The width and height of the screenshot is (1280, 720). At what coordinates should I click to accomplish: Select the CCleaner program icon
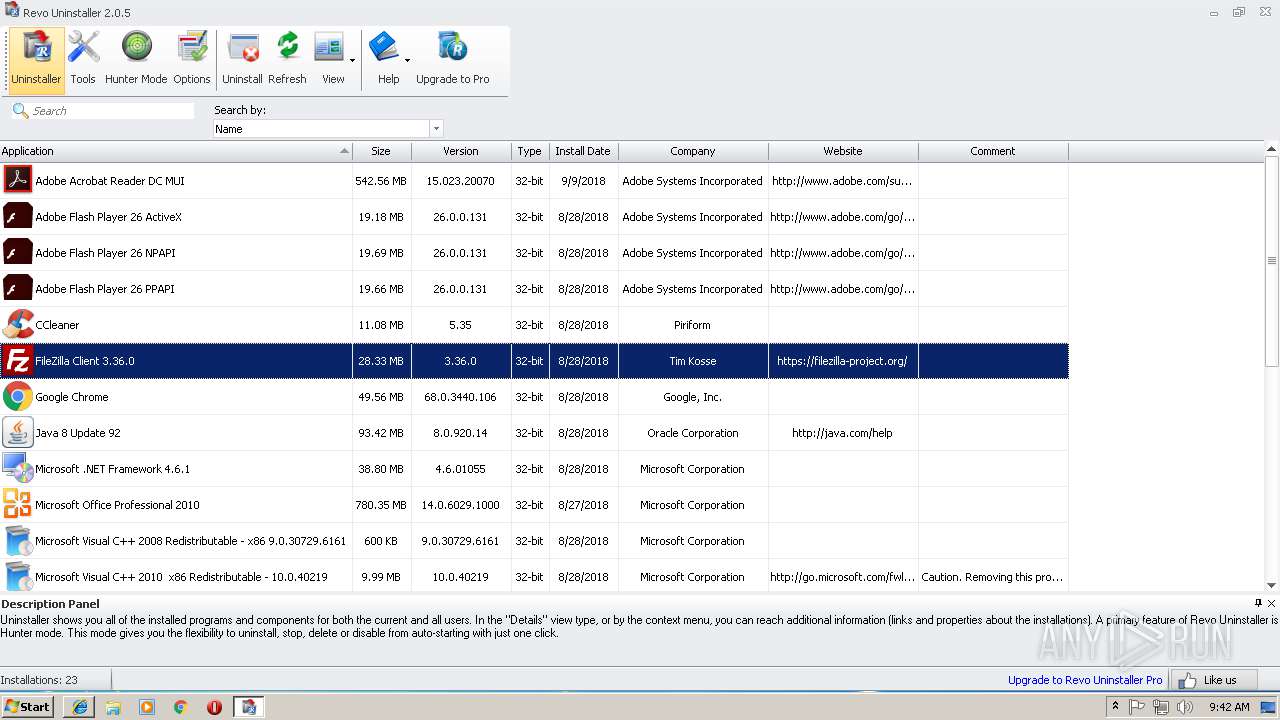pos(17,325)
